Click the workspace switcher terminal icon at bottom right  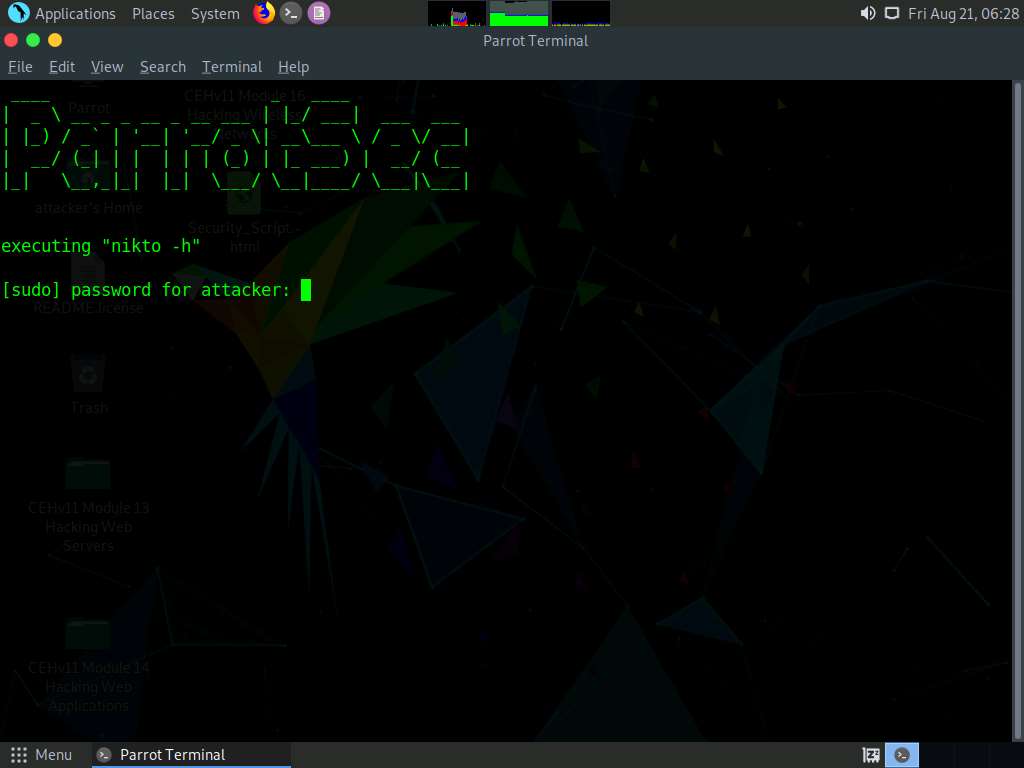(x=902, y=755)
